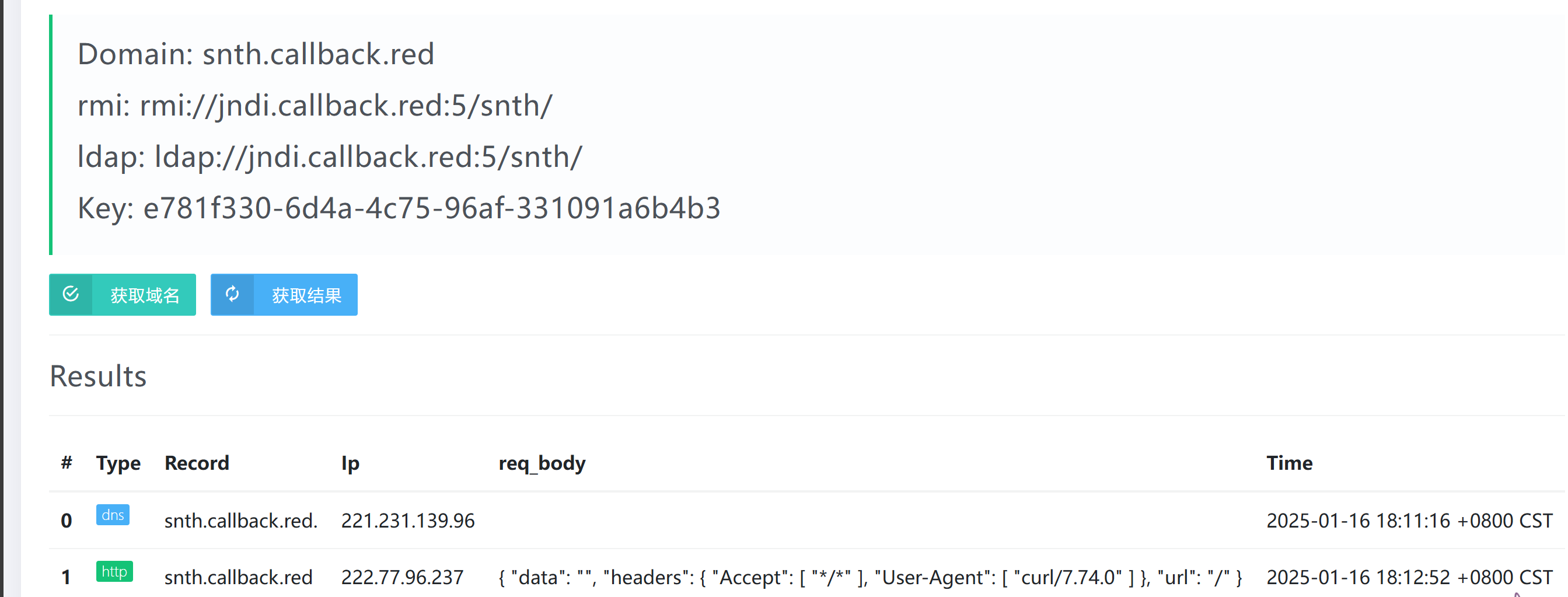Click the rmi://jndi.callback.red:5/snth/ address

pos(345,106)
